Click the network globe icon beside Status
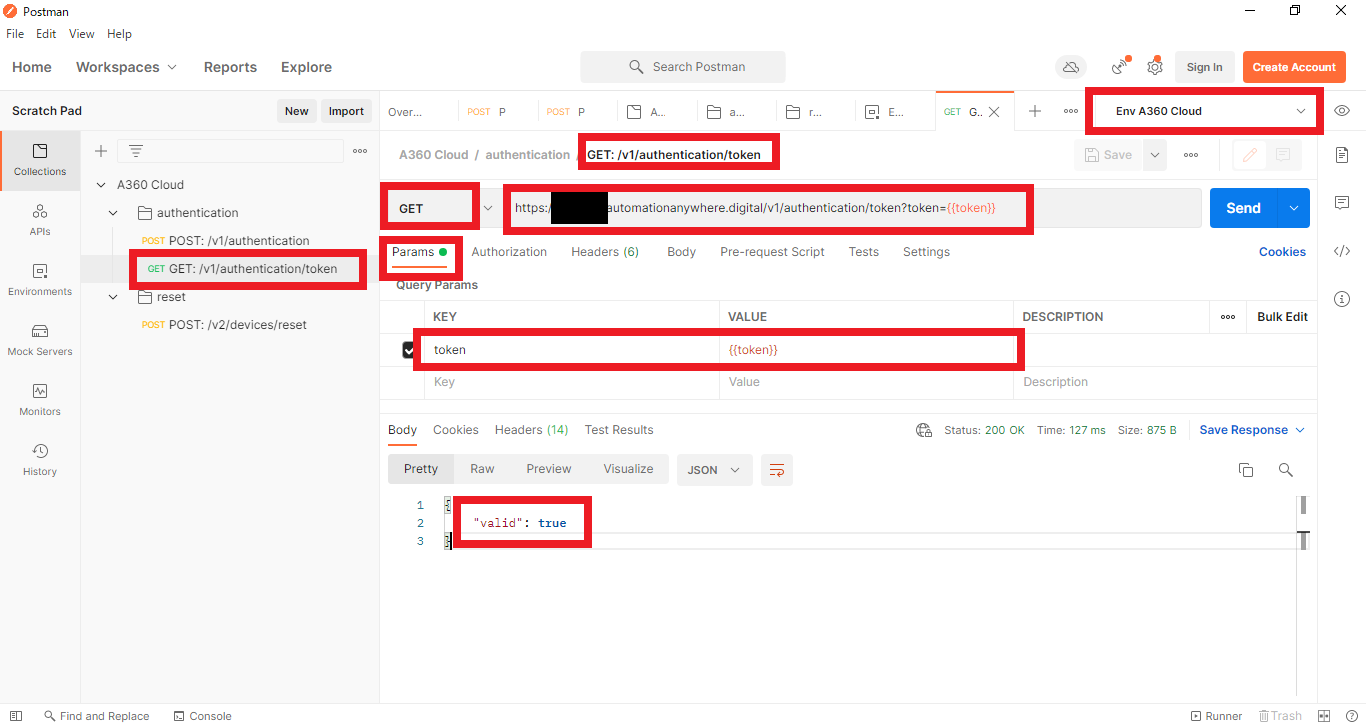Viewport: 1366px width, 728px height. coord(924,430)
